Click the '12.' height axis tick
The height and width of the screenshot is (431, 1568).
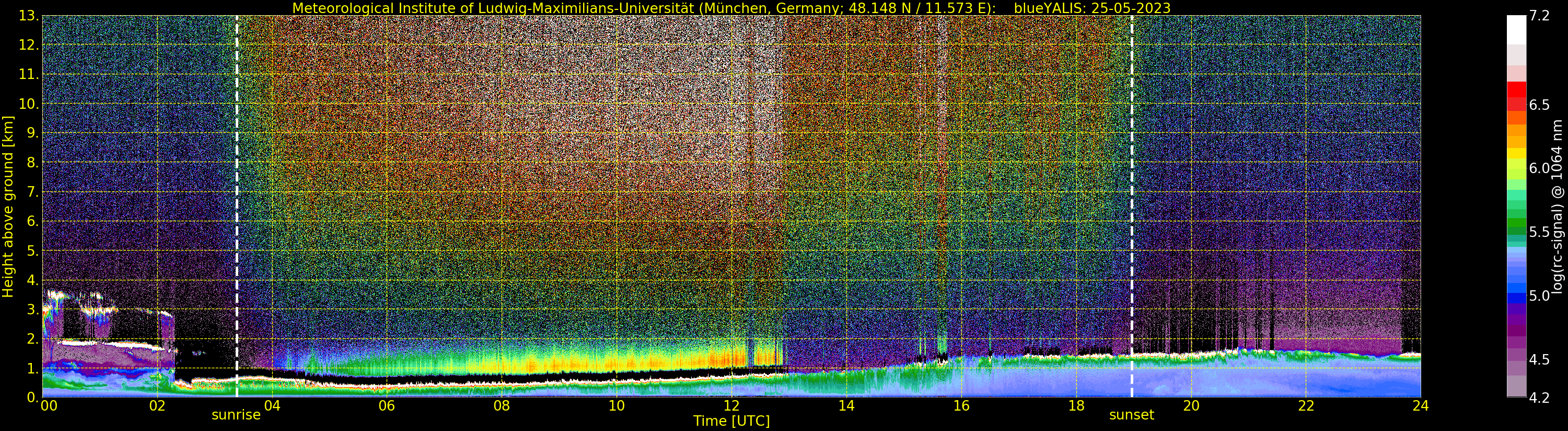(x=29, y=45)
